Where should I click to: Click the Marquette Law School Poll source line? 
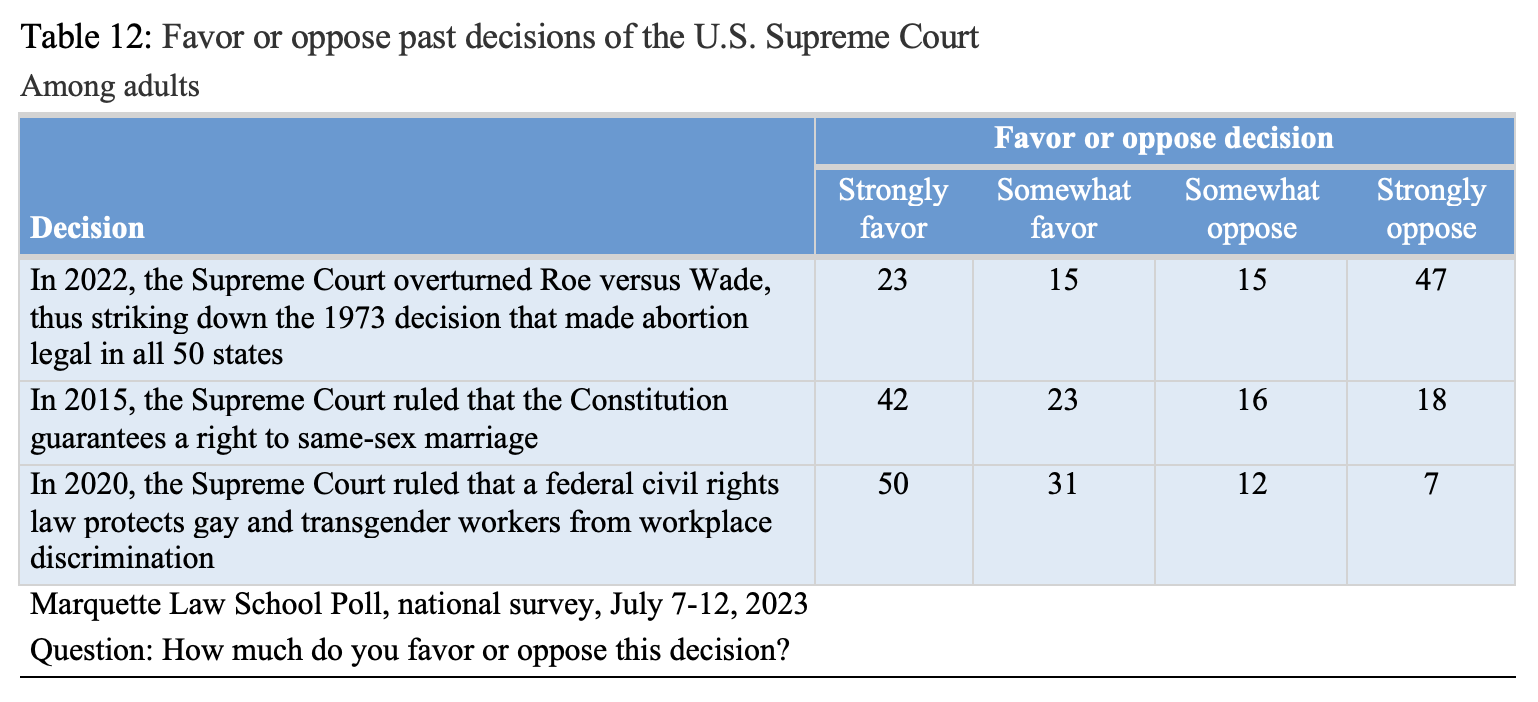[x=419, y=605]
